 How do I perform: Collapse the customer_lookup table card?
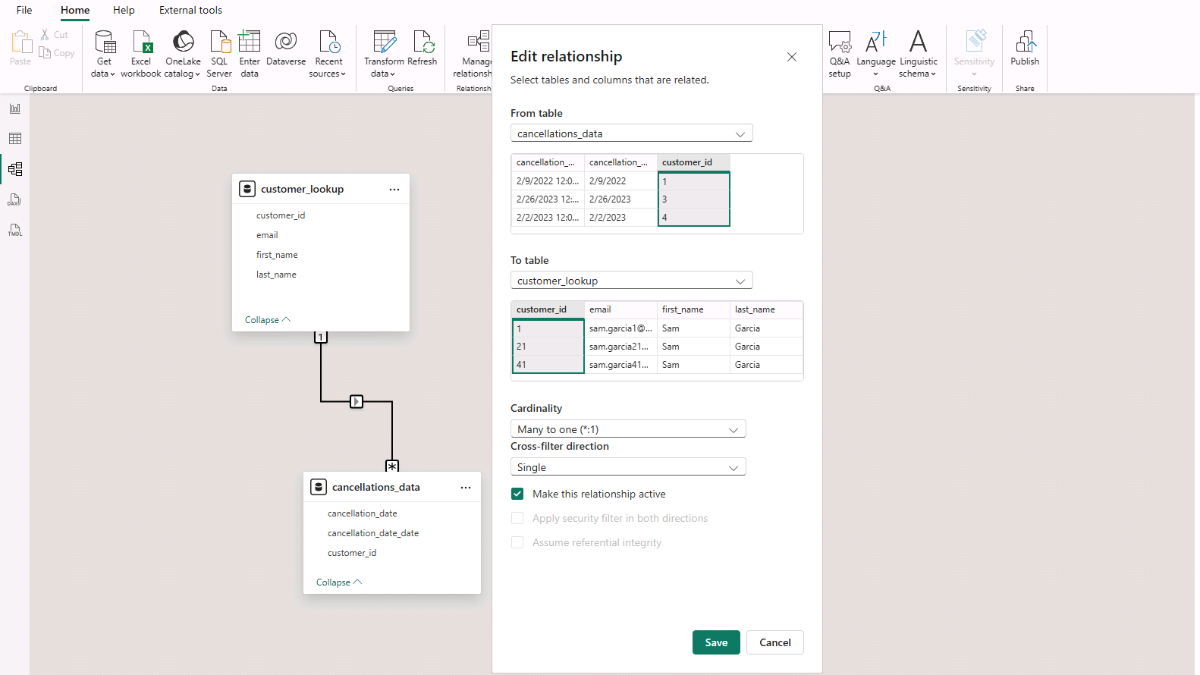(x=267, y=320)
